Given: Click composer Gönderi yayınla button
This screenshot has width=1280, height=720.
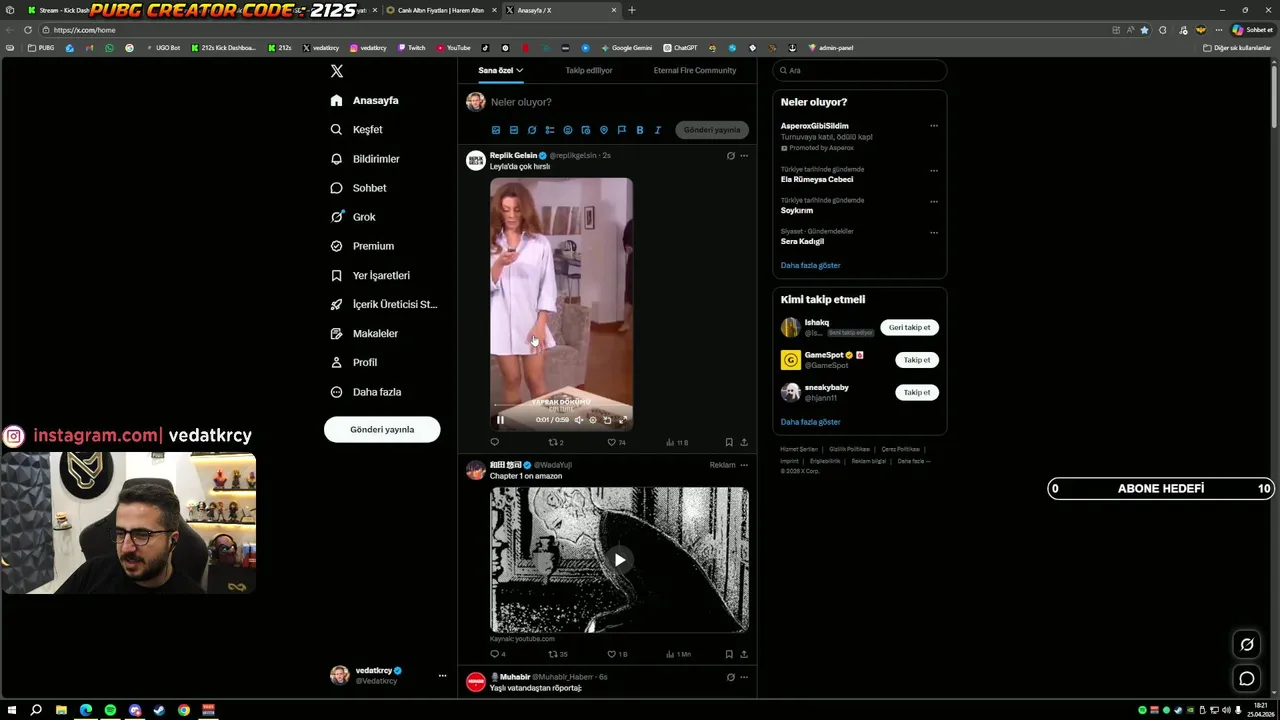Looking at the screenshot, I should [x=712, y=130].
